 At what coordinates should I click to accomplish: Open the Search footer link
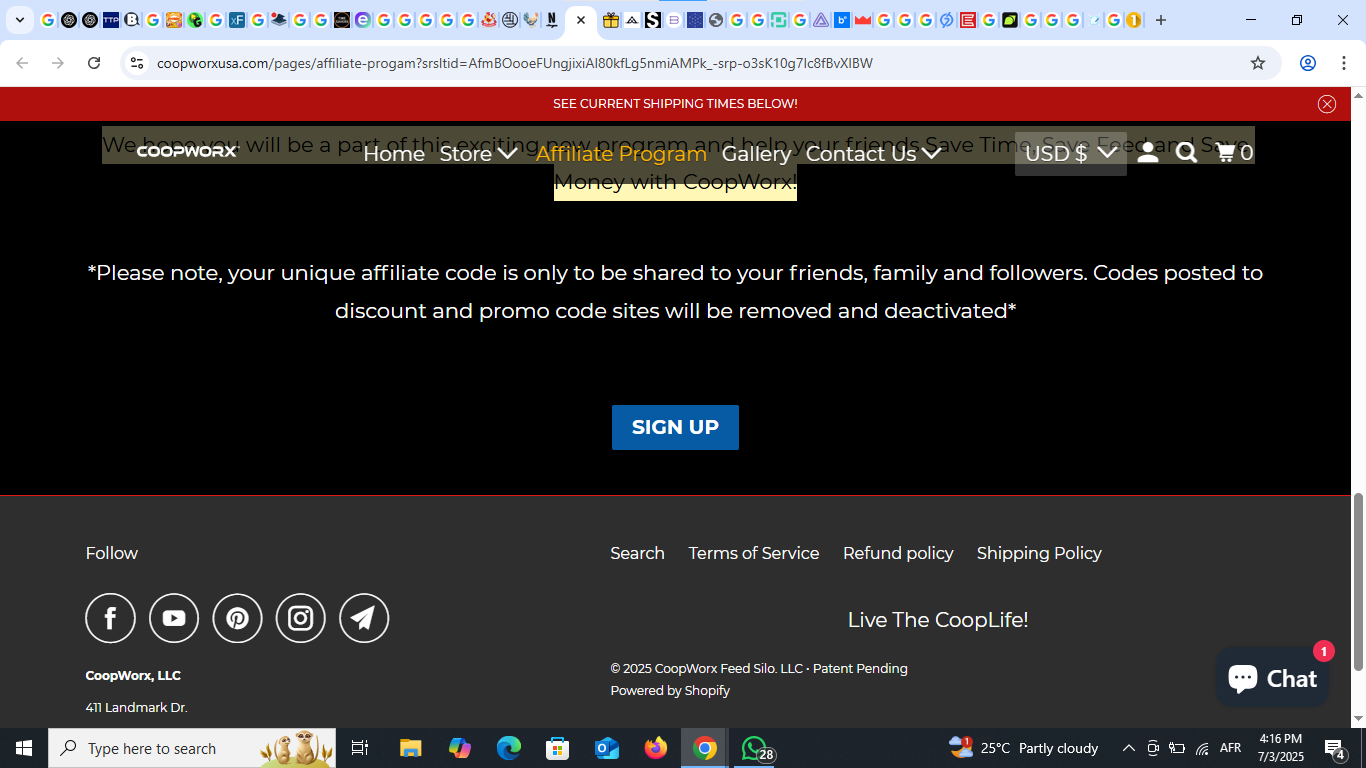[637, 553]
